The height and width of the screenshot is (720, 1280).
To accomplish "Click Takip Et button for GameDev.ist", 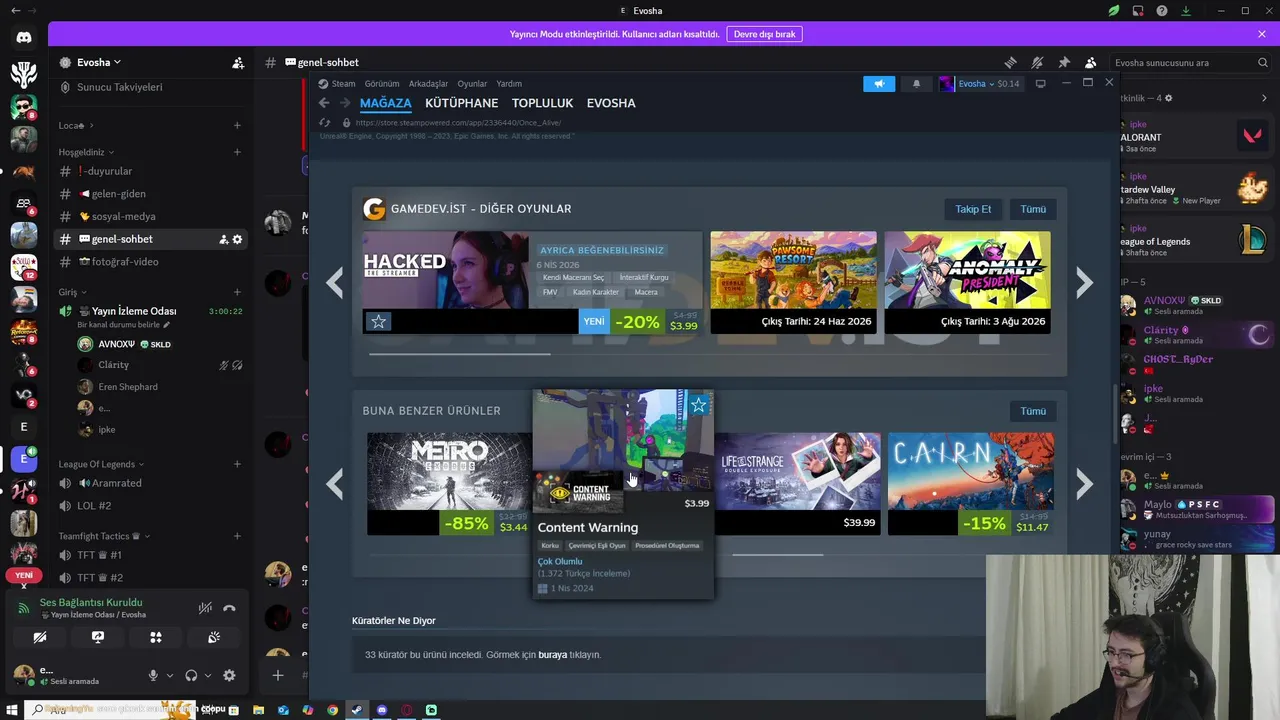I will coord(973,209).
